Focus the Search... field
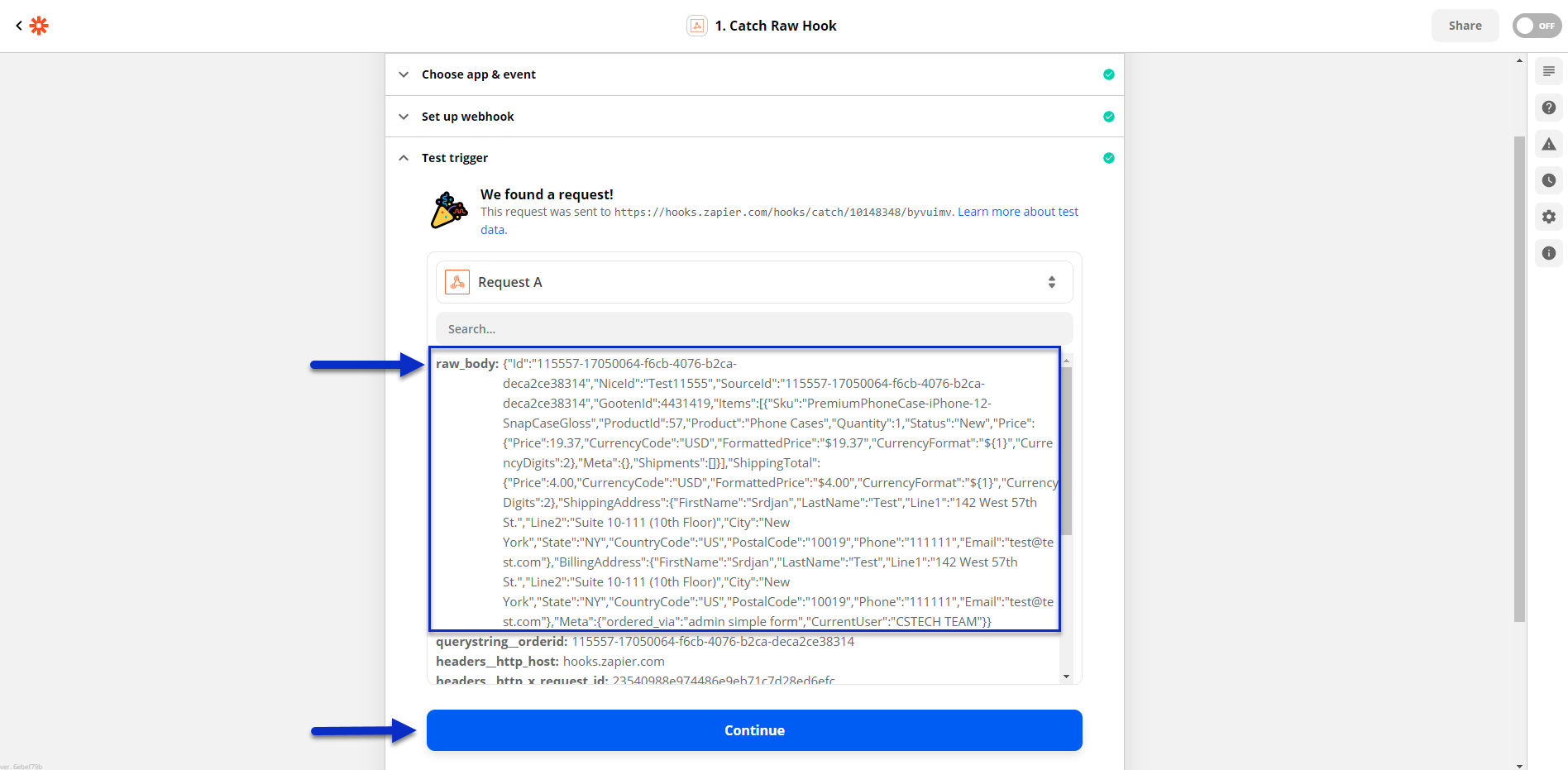 (754, 328)
